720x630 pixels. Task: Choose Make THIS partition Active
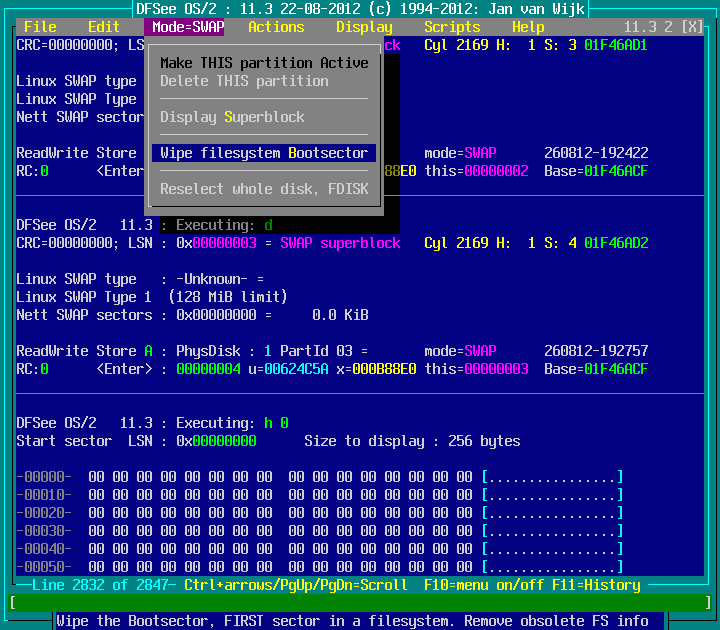tap(264, 63)
